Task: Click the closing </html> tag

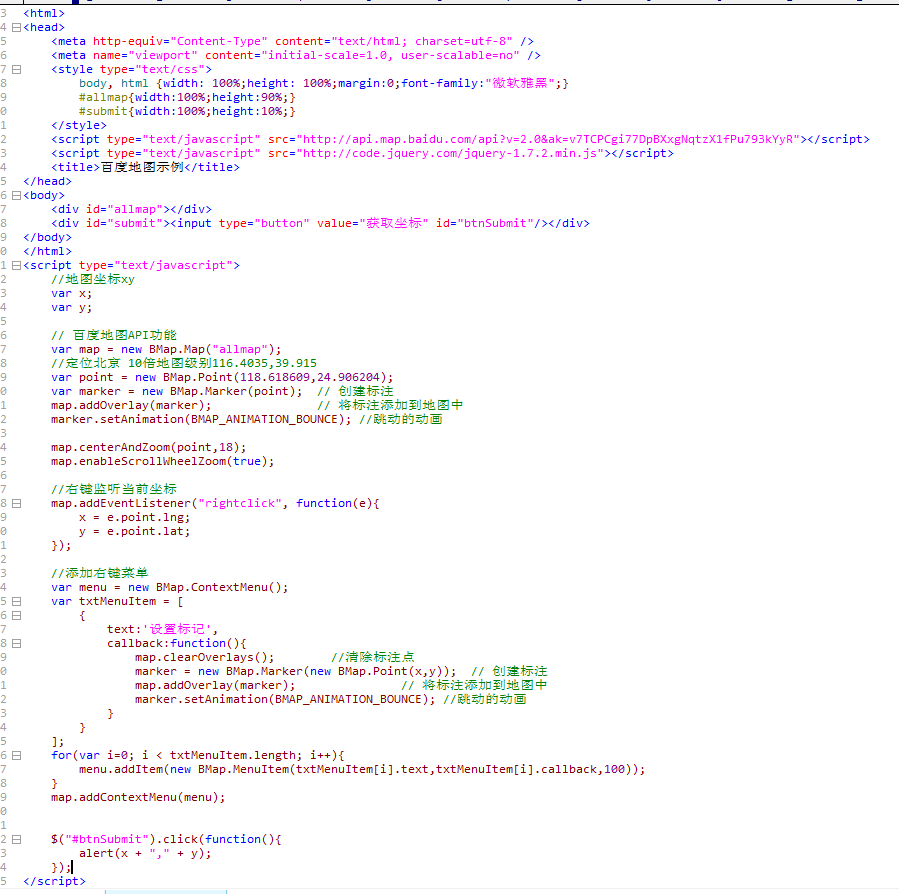Action: [48, 251]
